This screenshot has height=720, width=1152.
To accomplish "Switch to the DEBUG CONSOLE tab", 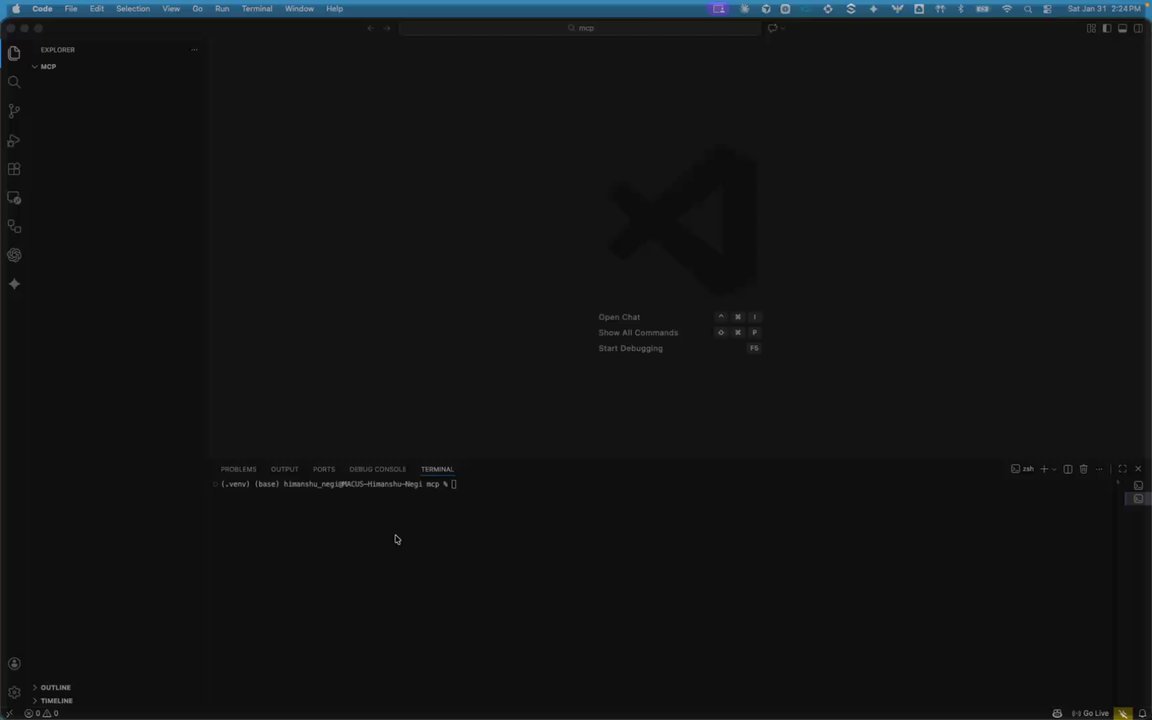I will click(x=378, y=469).
